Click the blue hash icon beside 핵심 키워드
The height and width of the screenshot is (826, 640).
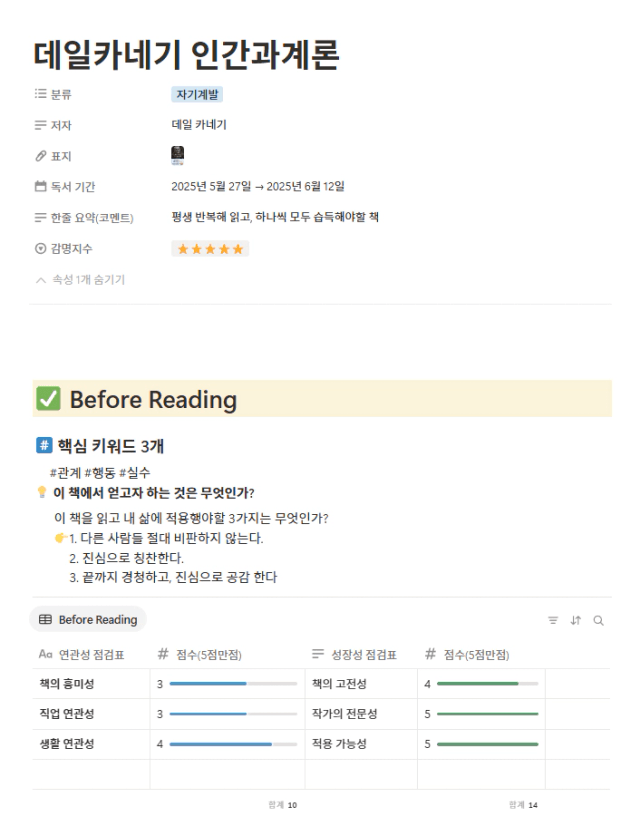coord(44,445)
